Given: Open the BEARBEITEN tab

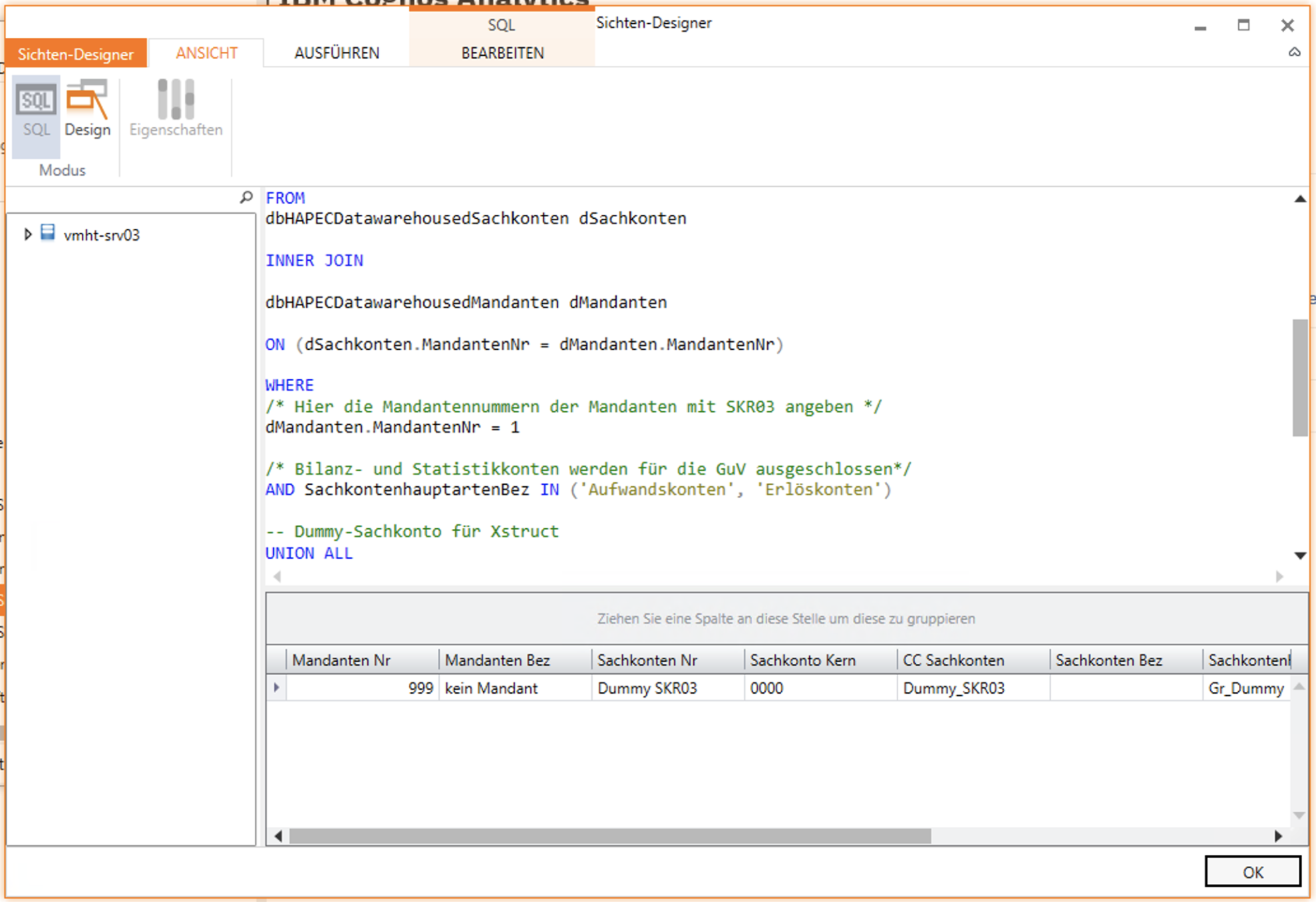Looking at the screenshot, I should (x=502, y=53).
